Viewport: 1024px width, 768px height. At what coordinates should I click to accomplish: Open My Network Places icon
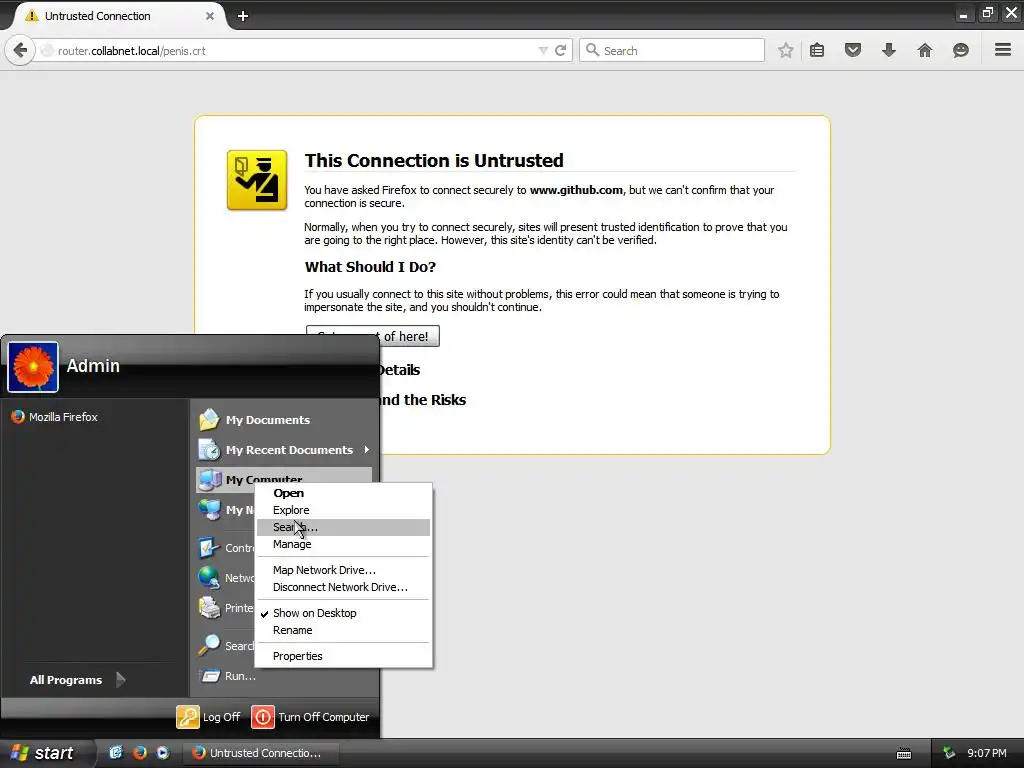click(x=210, y=509)
